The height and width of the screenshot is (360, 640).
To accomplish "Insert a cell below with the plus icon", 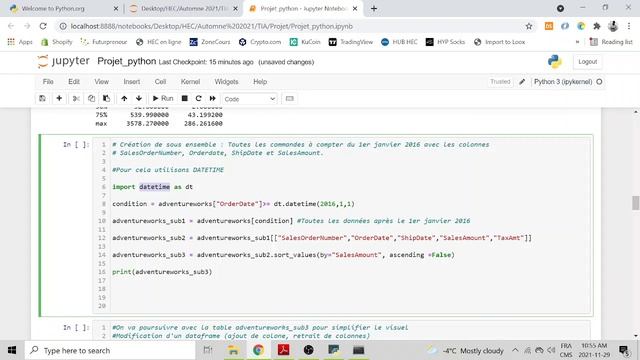I will click(59, 98).
